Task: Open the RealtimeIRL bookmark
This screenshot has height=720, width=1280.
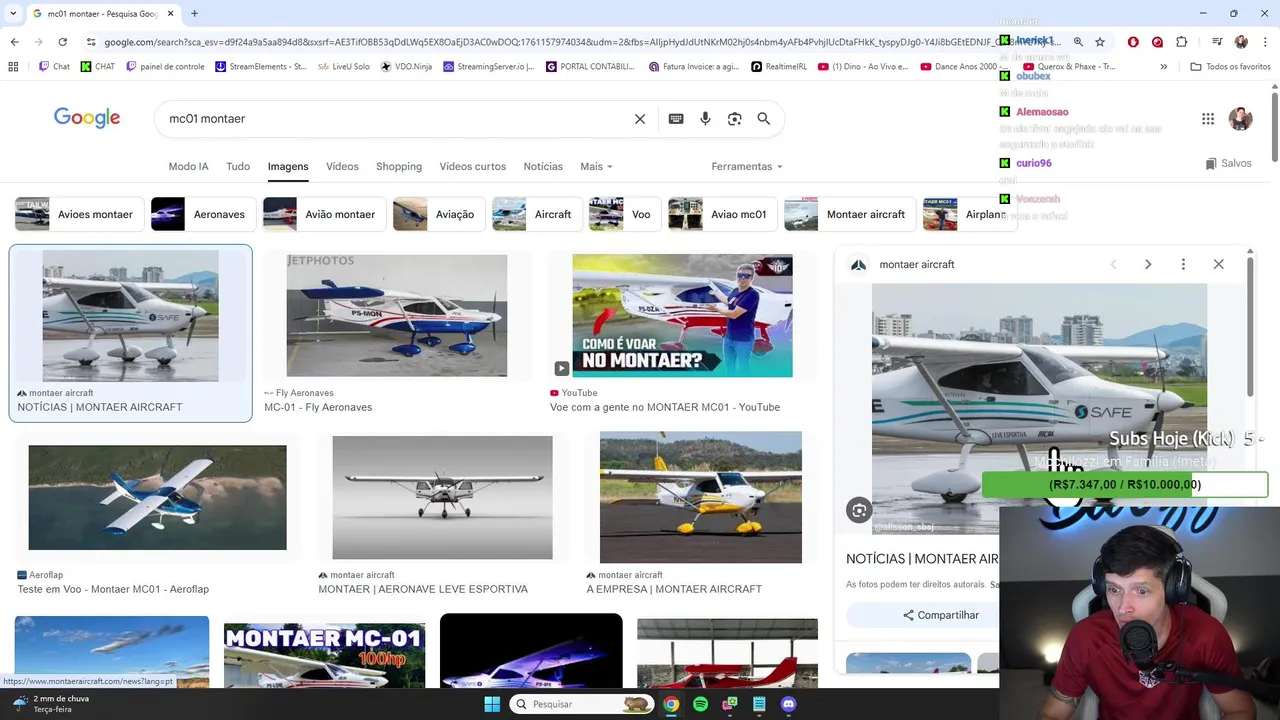Action: click(778, 67)
